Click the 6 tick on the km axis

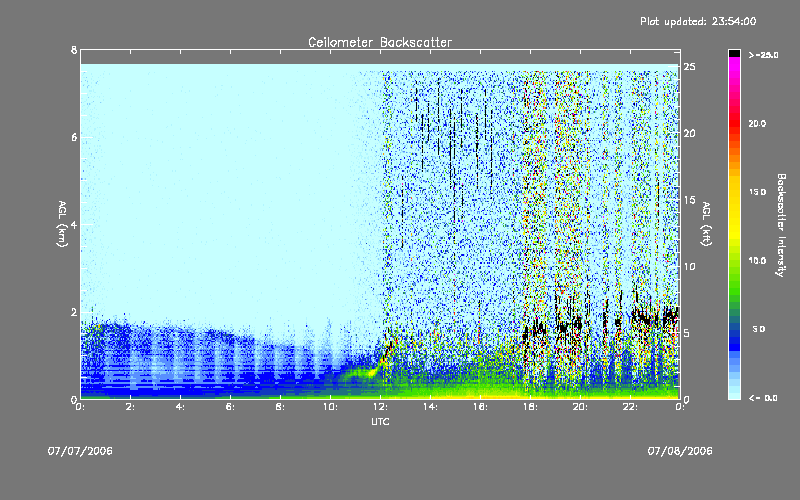pos(74,138)
